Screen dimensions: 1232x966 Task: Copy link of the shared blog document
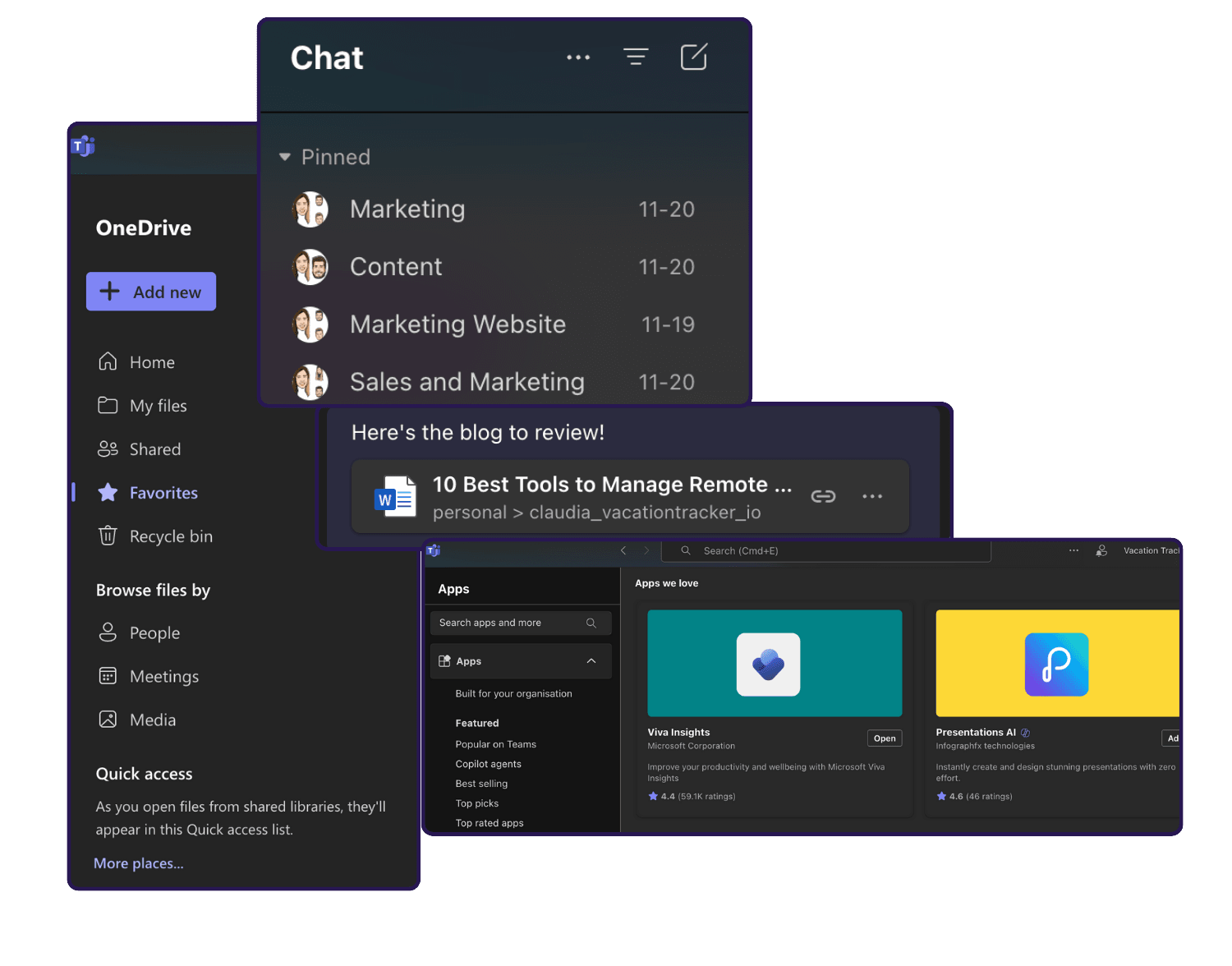coord(823,496)
